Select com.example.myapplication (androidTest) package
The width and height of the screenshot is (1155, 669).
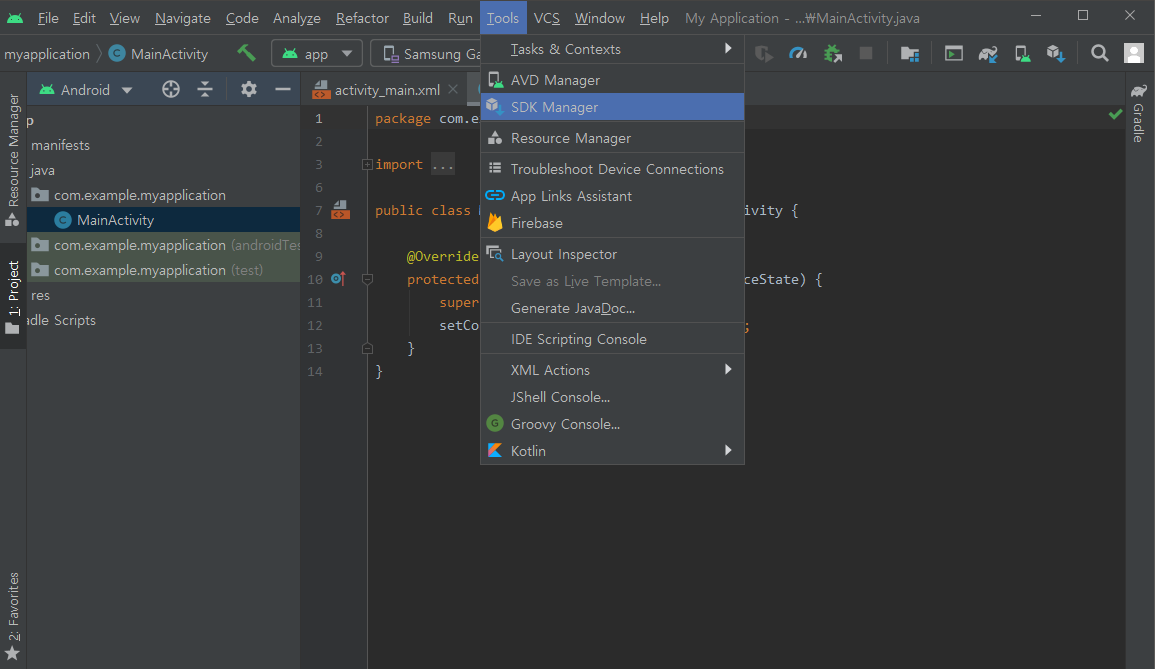point(164,245)
